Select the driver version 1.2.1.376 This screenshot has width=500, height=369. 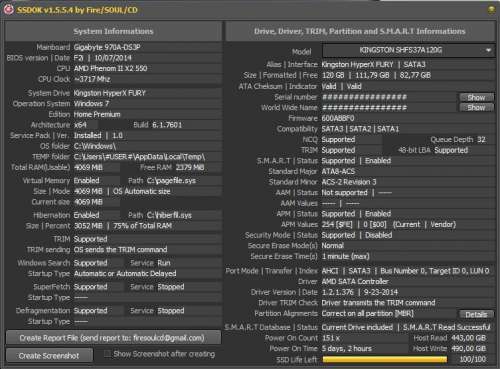[337, 292]
